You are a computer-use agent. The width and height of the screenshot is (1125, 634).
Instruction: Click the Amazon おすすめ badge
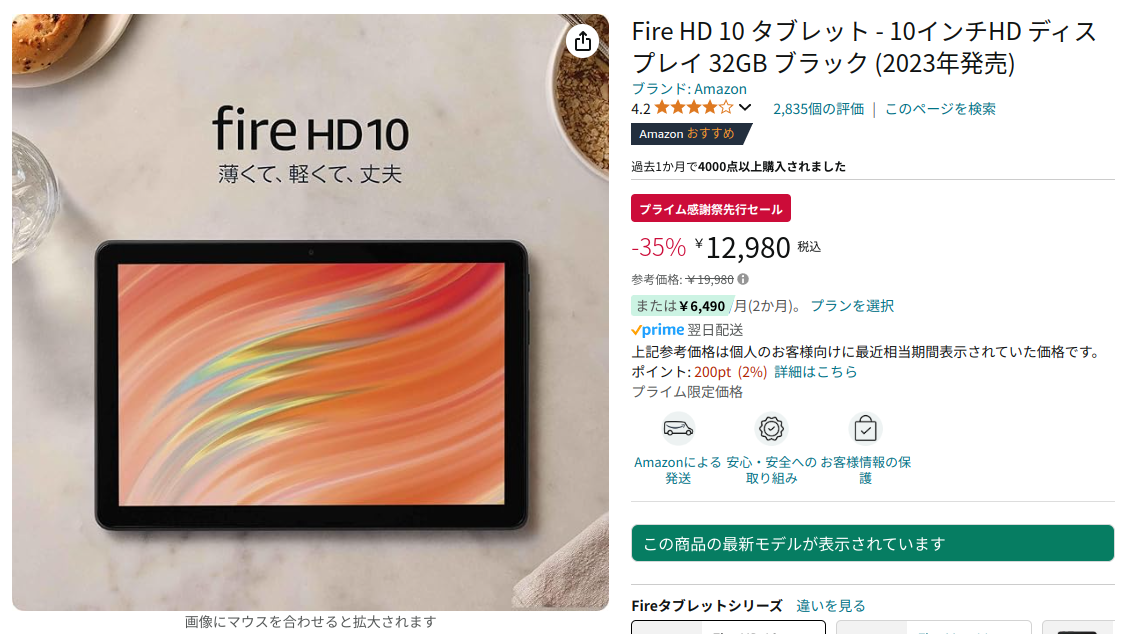692,134
